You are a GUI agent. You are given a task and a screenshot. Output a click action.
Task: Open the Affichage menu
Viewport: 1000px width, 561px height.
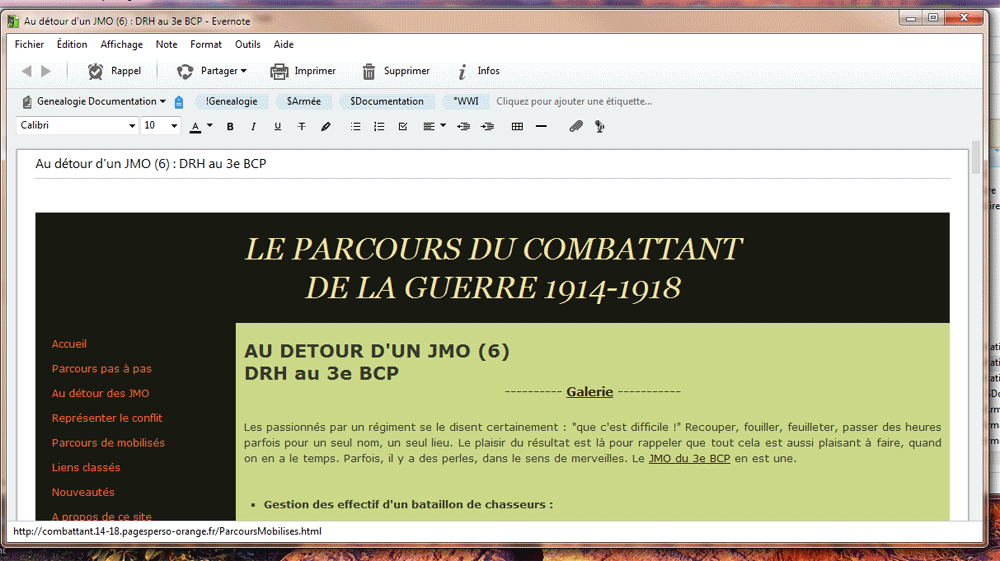click(121, 45)
